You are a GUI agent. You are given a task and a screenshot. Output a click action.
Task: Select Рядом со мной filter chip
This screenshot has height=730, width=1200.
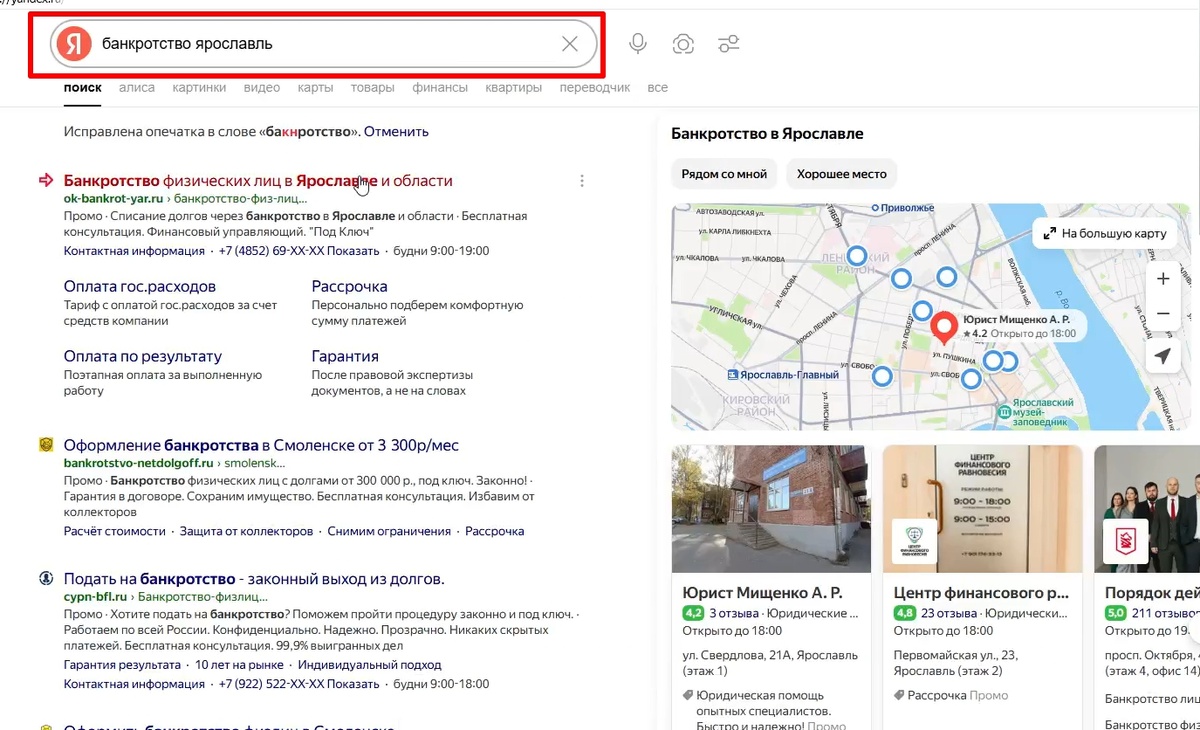[x=724, y=174]
